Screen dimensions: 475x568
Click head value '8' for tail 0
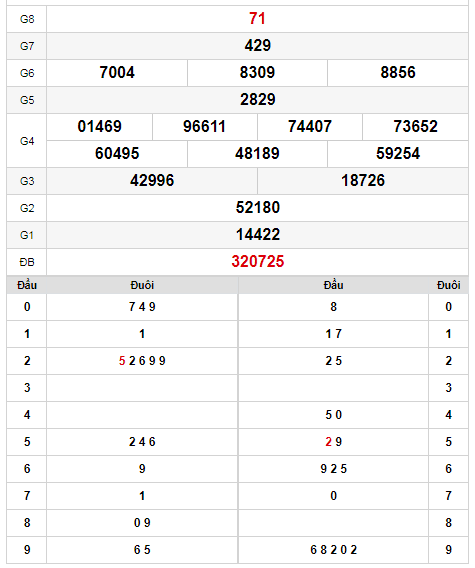click(333, 307)
